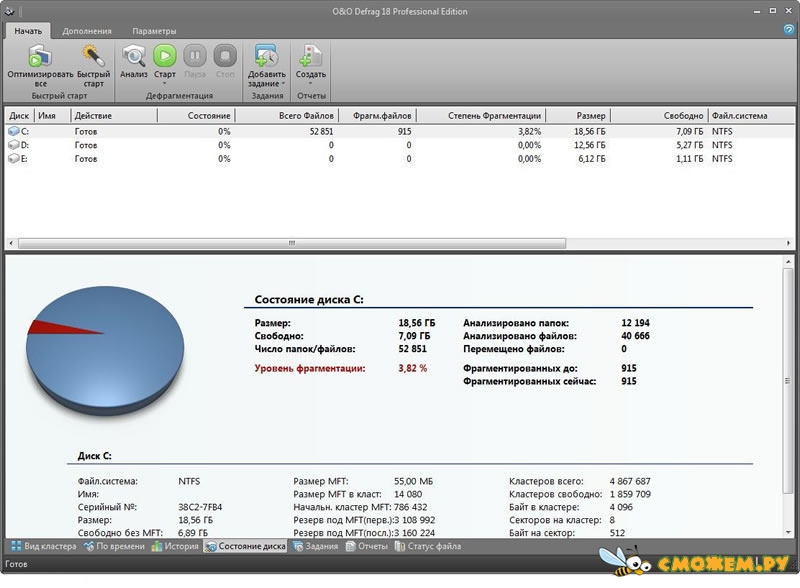This screenshot has width=800, height=588.
Task: Click the NTFS cell in drive D: row
Action: coord(722,145)
